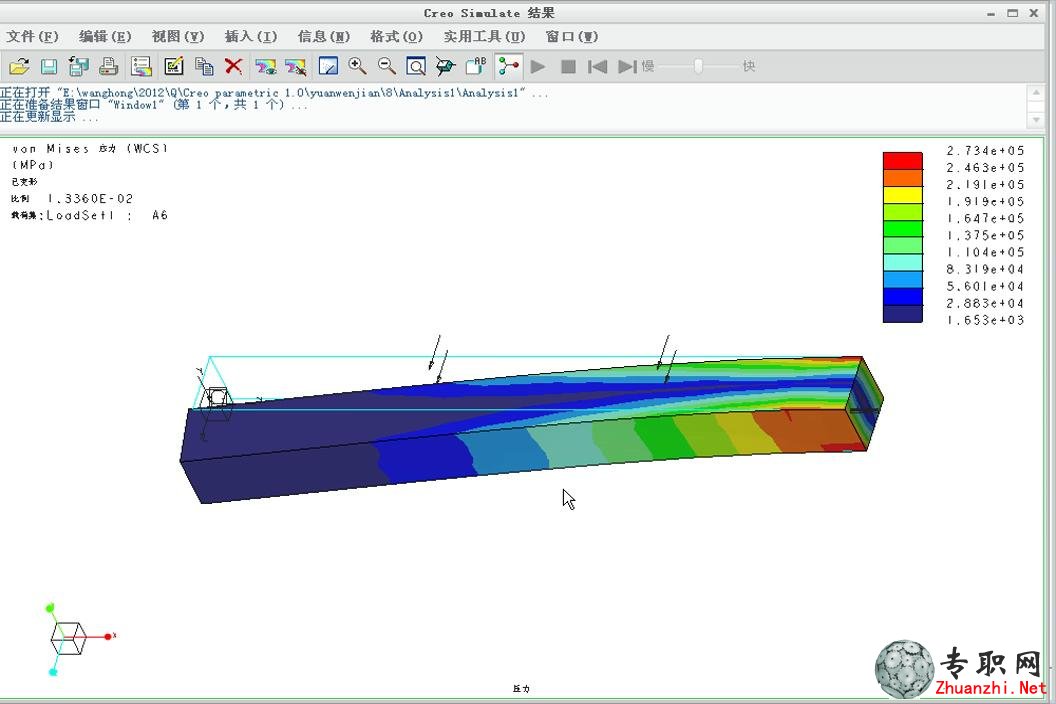The width and height of the screenshot is (1056, 704).
Task: Click the yellow legend color swatch
Action: tap(902, 195)
